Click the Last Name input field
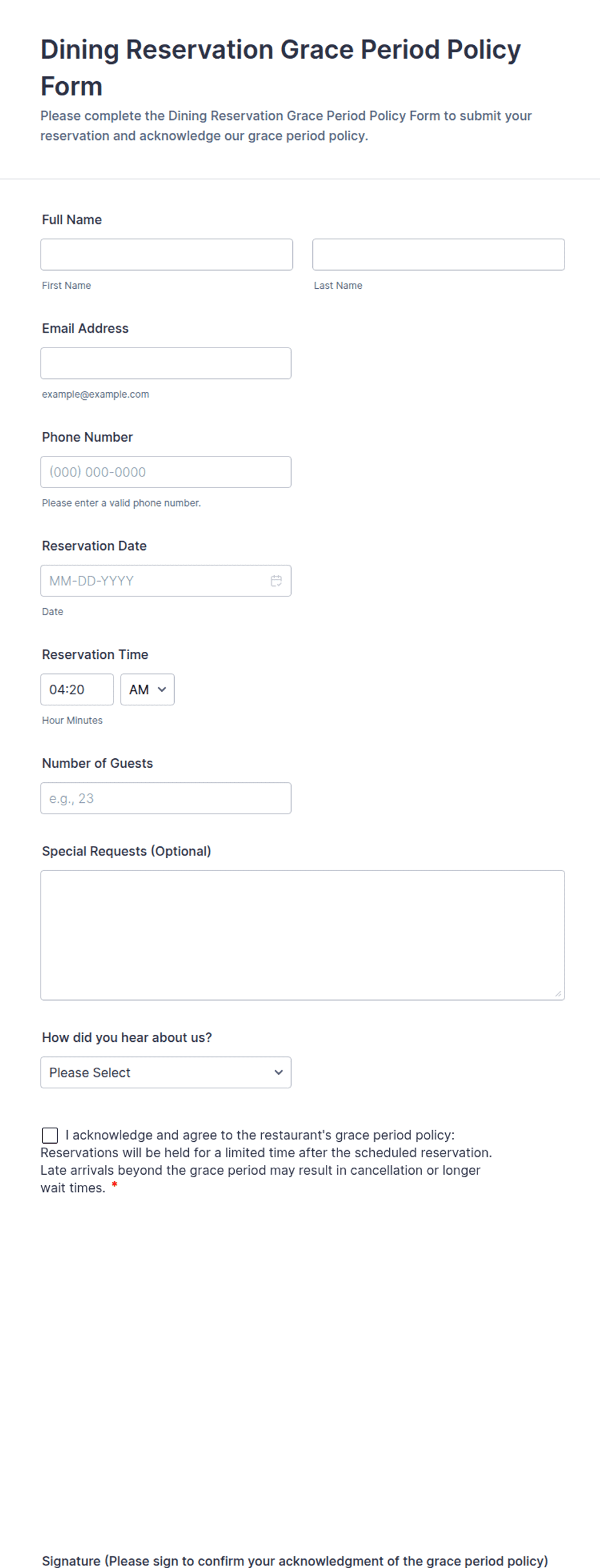Screen dimensions: 600x1568 point(439,255)
